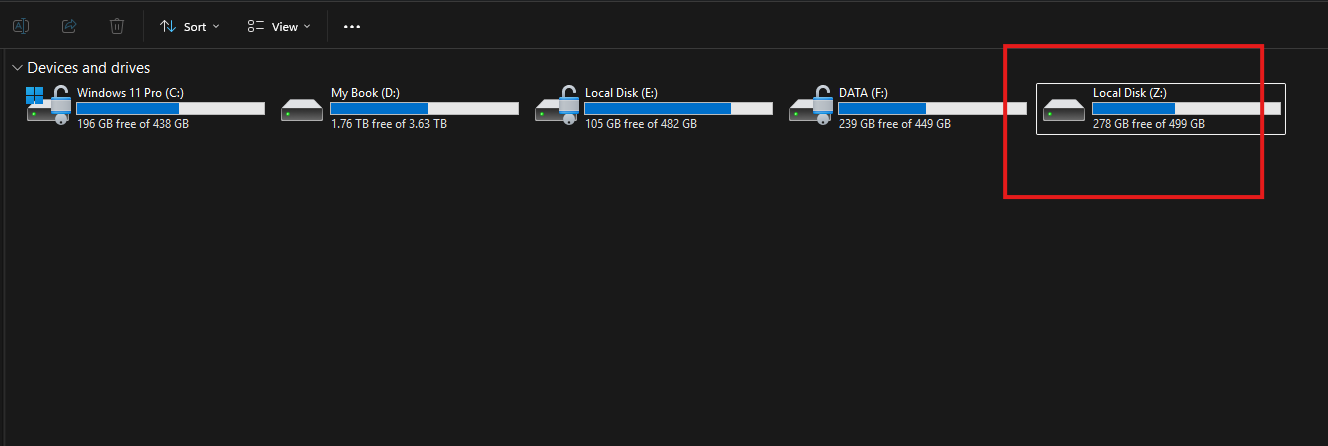
Task: Open the View dropdown menu
Action: pyautogui.click(x=279, y=26)
